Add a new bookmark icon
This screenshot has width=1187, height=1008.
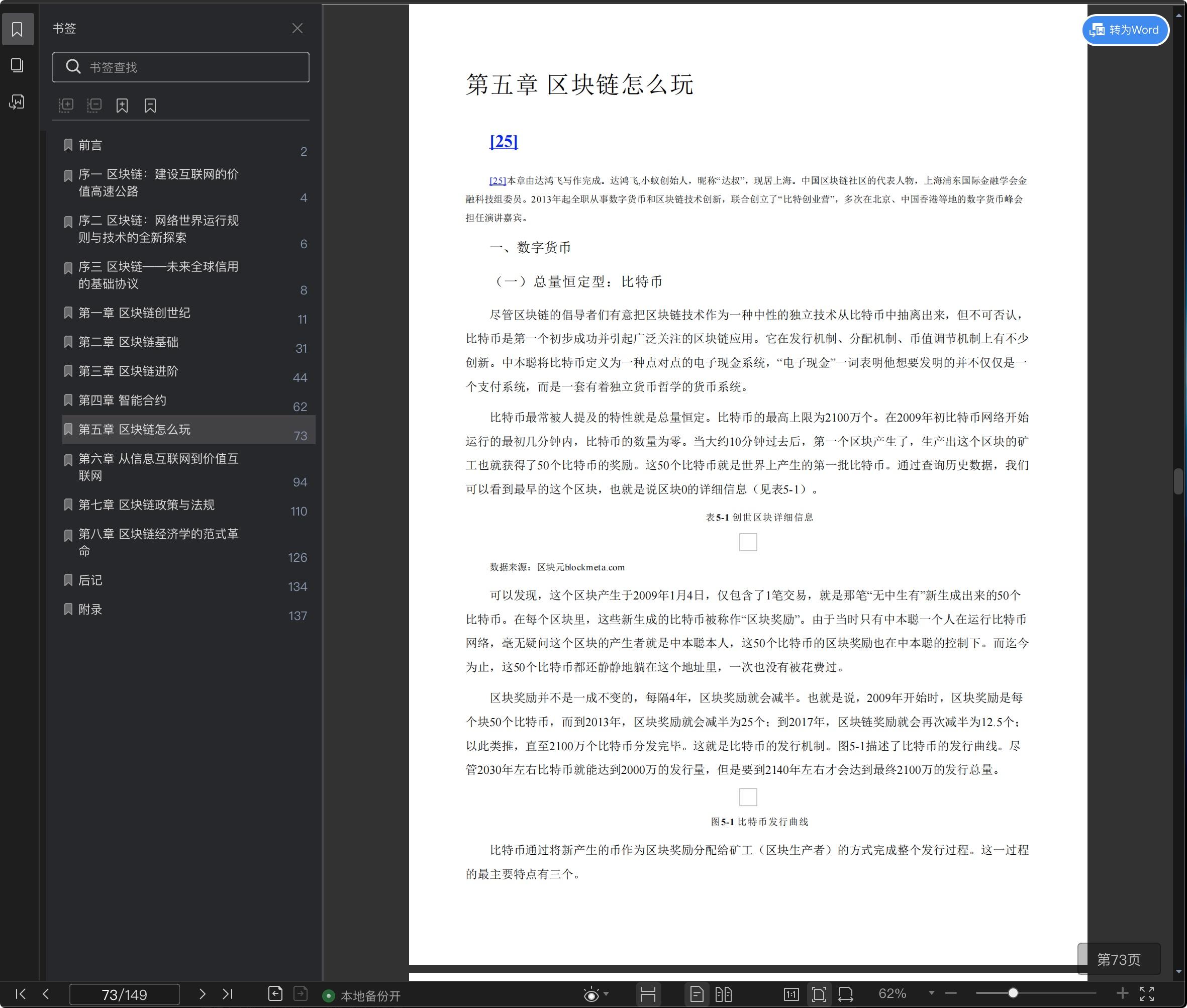(122, 105)
